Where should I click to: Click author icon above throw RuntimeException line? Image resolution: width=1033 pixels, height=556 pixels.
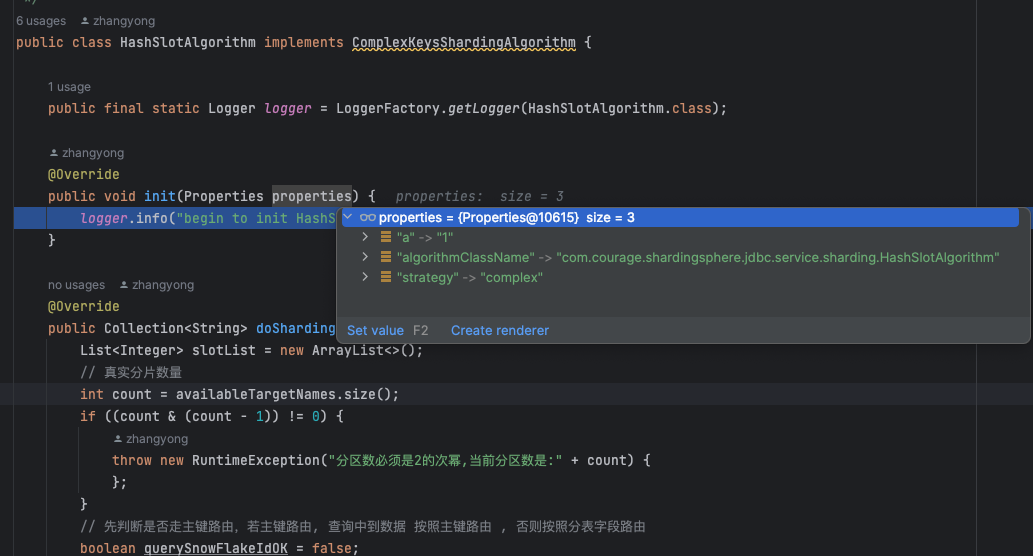[x=118, y=439]
